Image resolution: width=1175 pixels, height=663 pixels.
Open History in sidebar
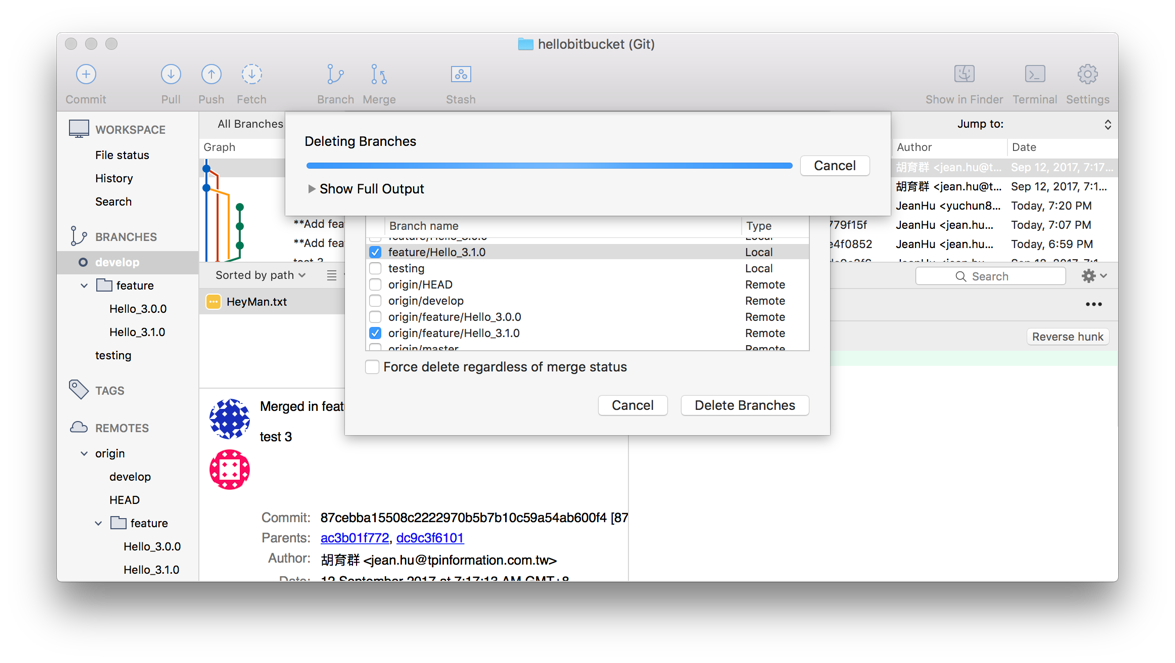[x=114, y=178]
